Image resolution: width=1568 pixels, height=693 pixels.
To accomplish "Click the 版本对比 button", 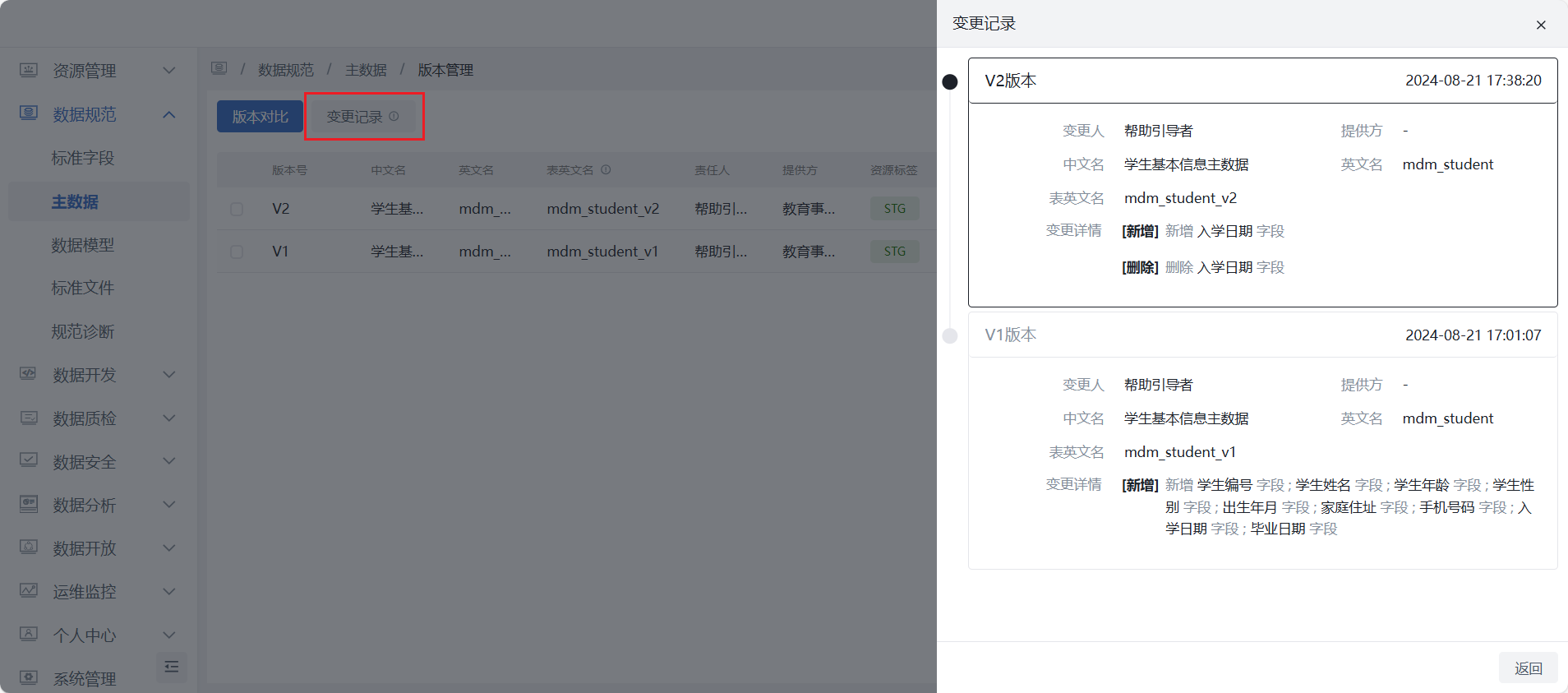I will pos(260,117).
